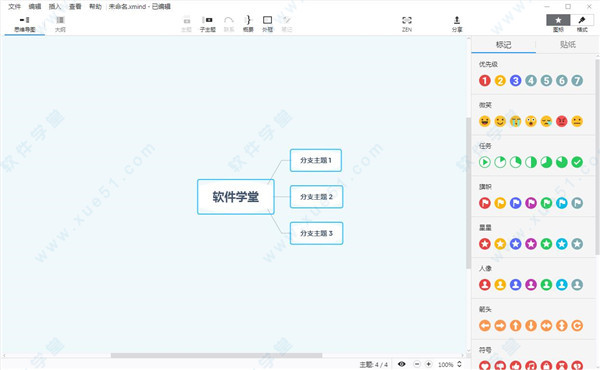The width and height of the screenshot is (600, 370).
Task: Click the canvas vertical scrollbar
Action: point(468,193)
